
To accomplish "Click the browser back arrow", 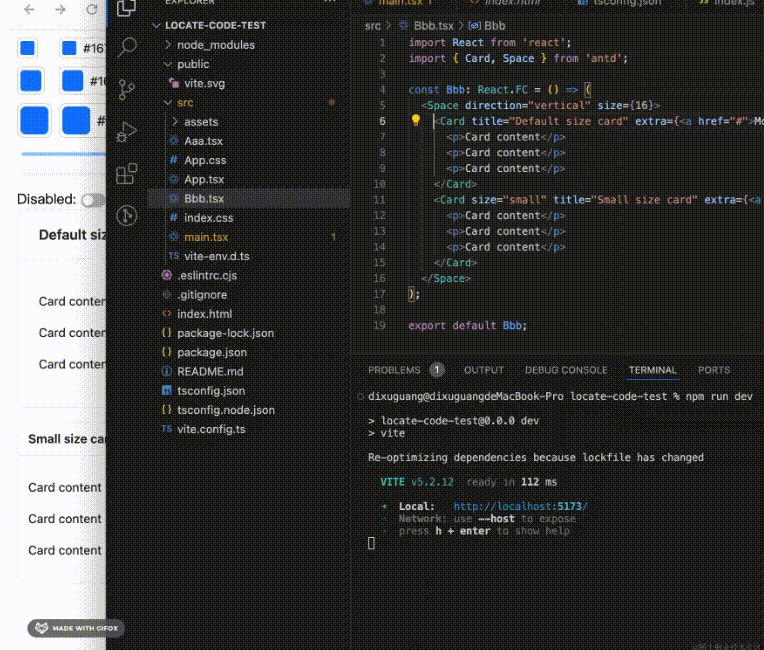I will coord(29,9).
